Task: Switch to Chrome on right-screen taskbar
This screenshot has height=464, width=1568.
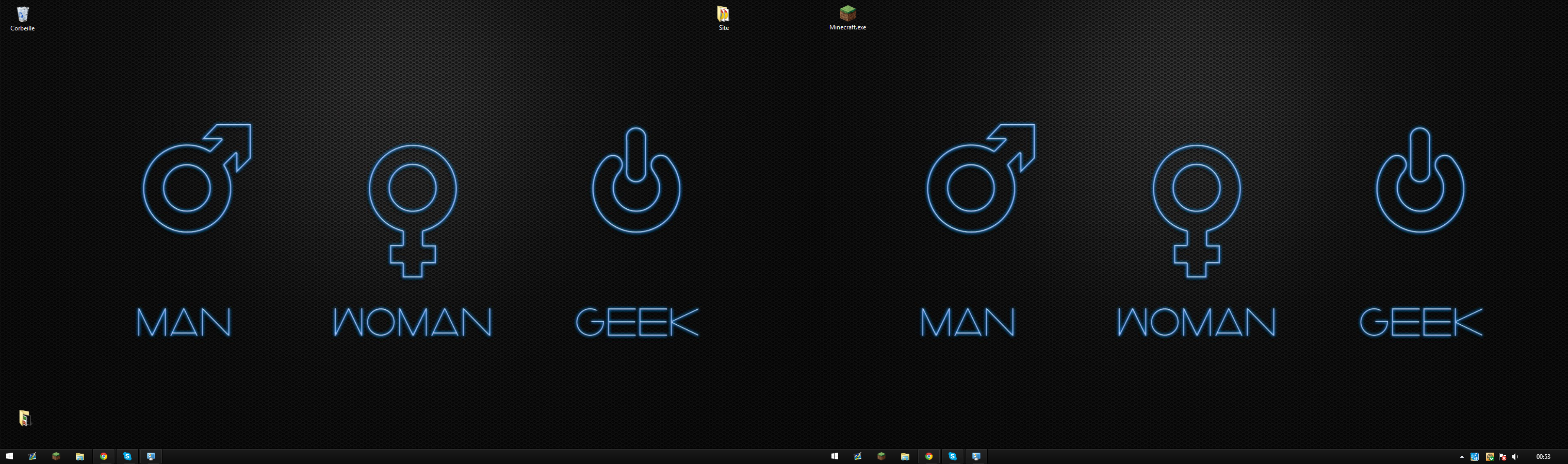Action: click(x=929, y=456)
